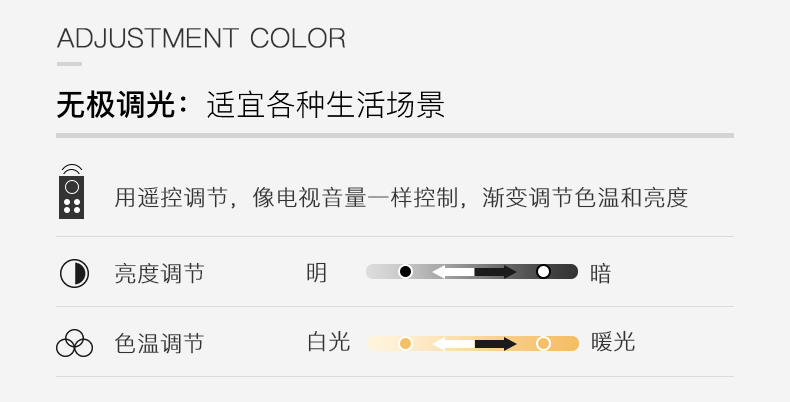Click the ADJUSTMENT COLOR heading
This screenshot has width=790, height=402.
click(x=201, y=38)
